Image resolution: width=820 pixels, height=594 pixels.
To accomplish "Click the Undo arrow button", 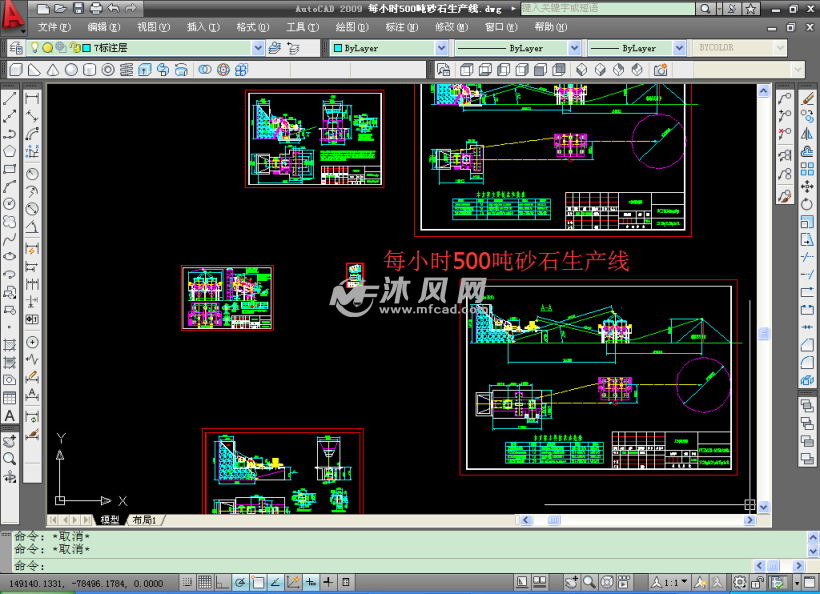I will pyautogui.click(x=113, y=8).
